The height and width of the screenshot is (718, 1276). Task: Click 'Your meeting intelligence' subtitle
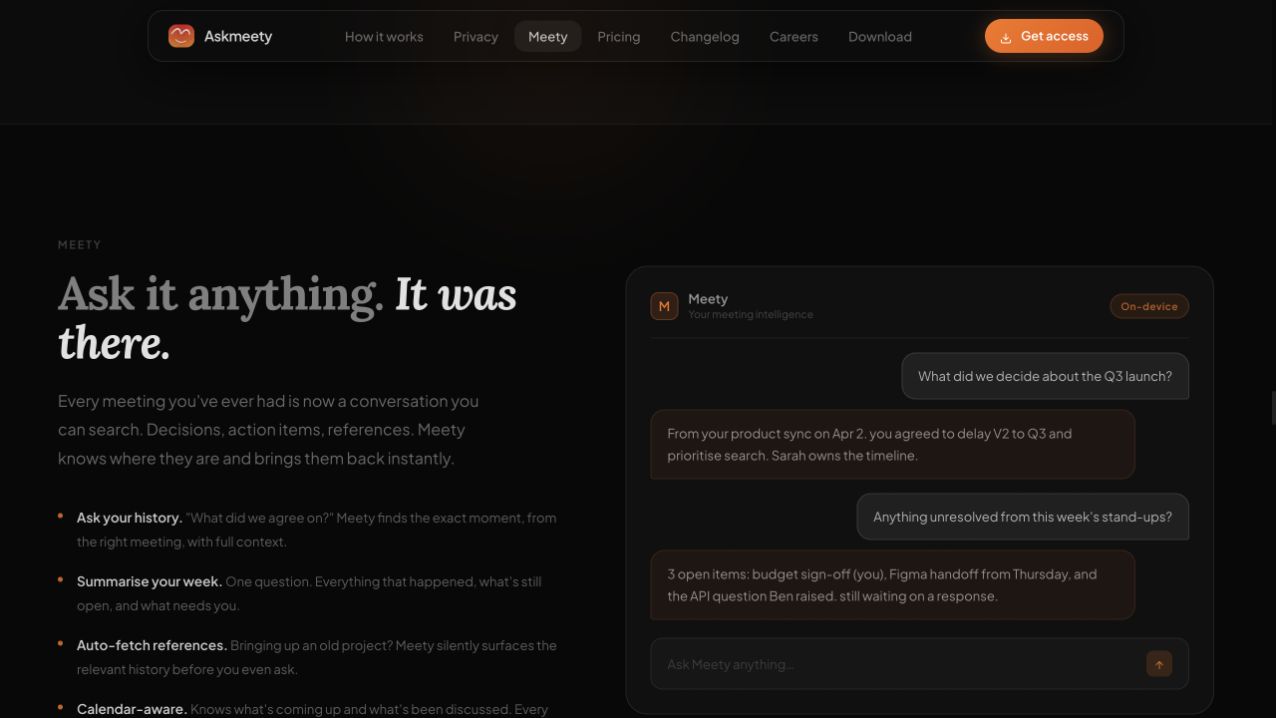[x=751, y=315]
